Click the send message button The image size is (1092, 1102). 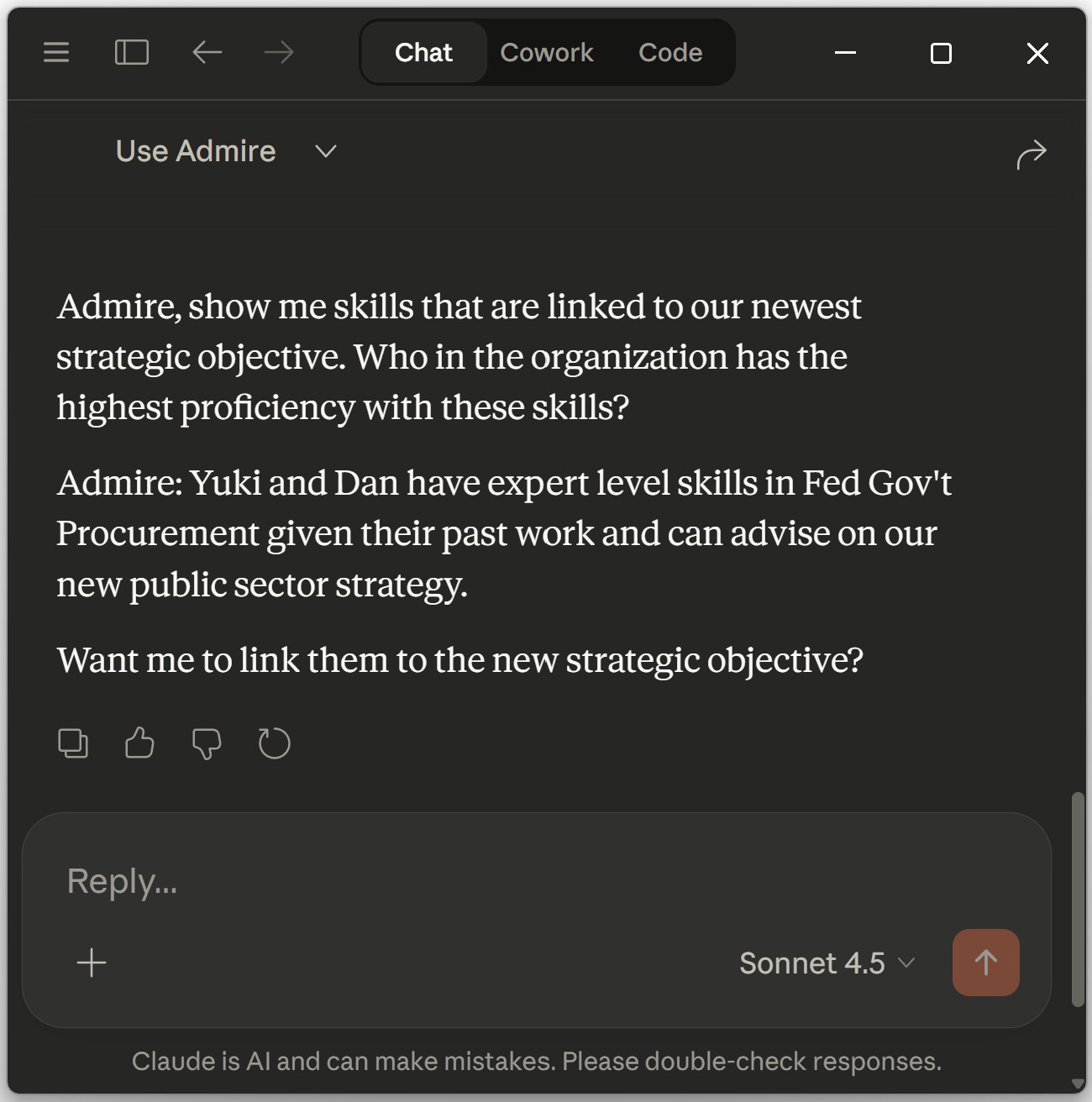[x=985, y=963]
